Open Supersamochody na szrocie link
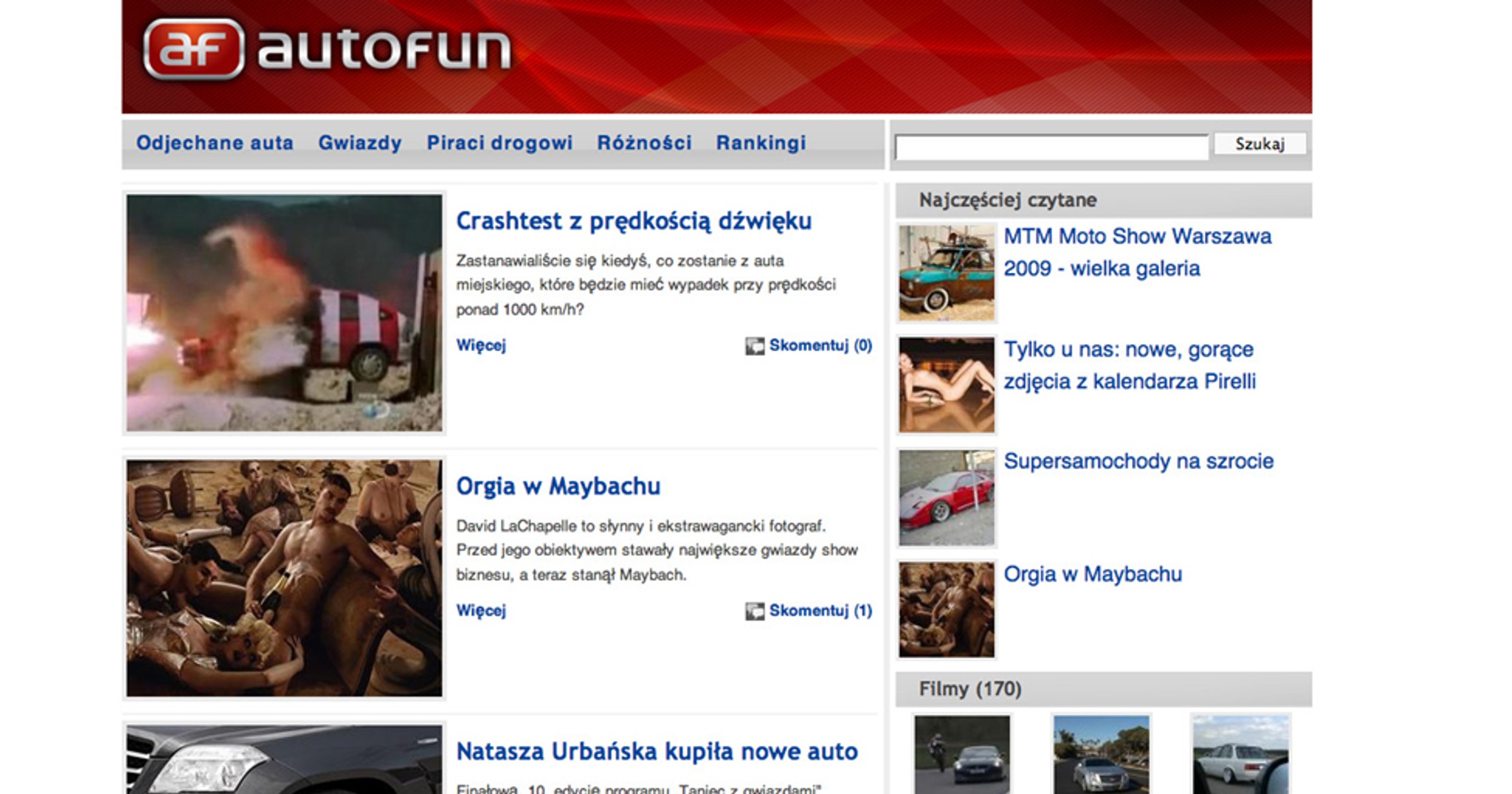The width and height of the screenshot is (1512, 794). pos(1138,461)
